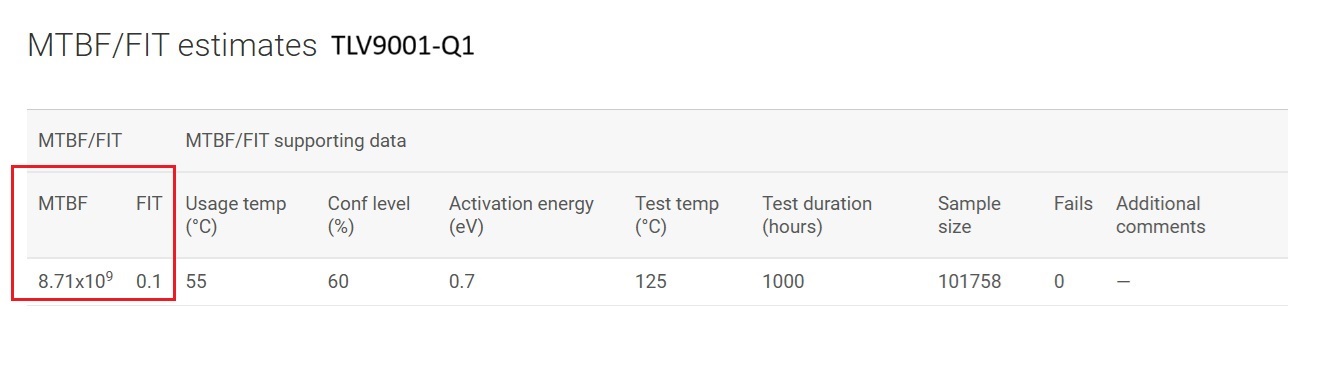Click the MTBF column header
Image resolution: width=1321 pixels, height=365 pixels.
63,204
